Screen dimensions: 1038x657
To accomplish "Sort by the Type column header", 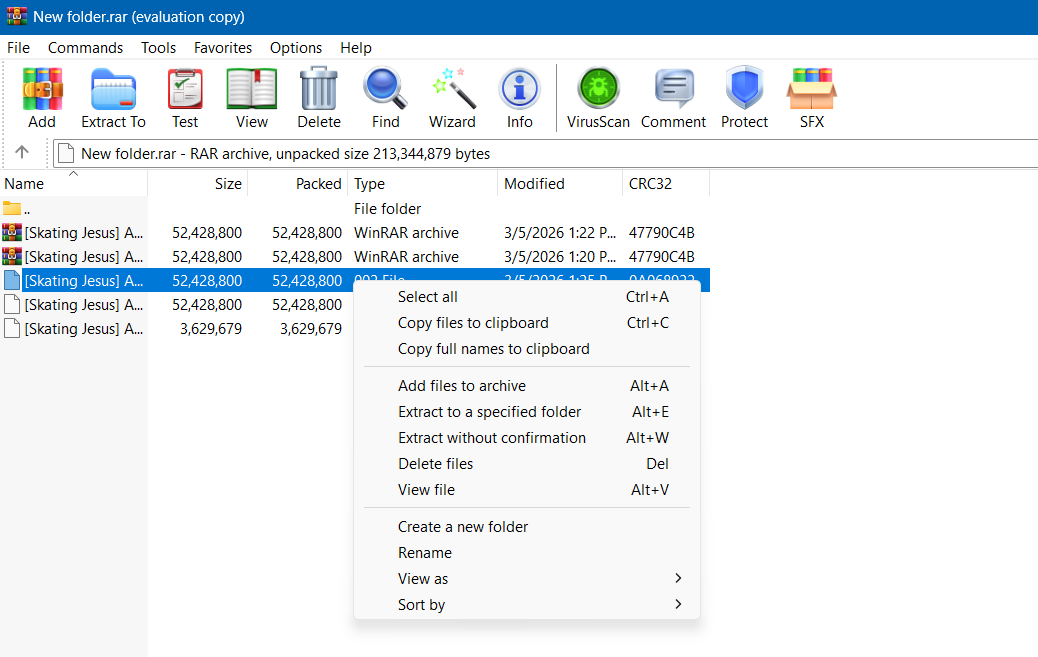I will tap(422, 183).
